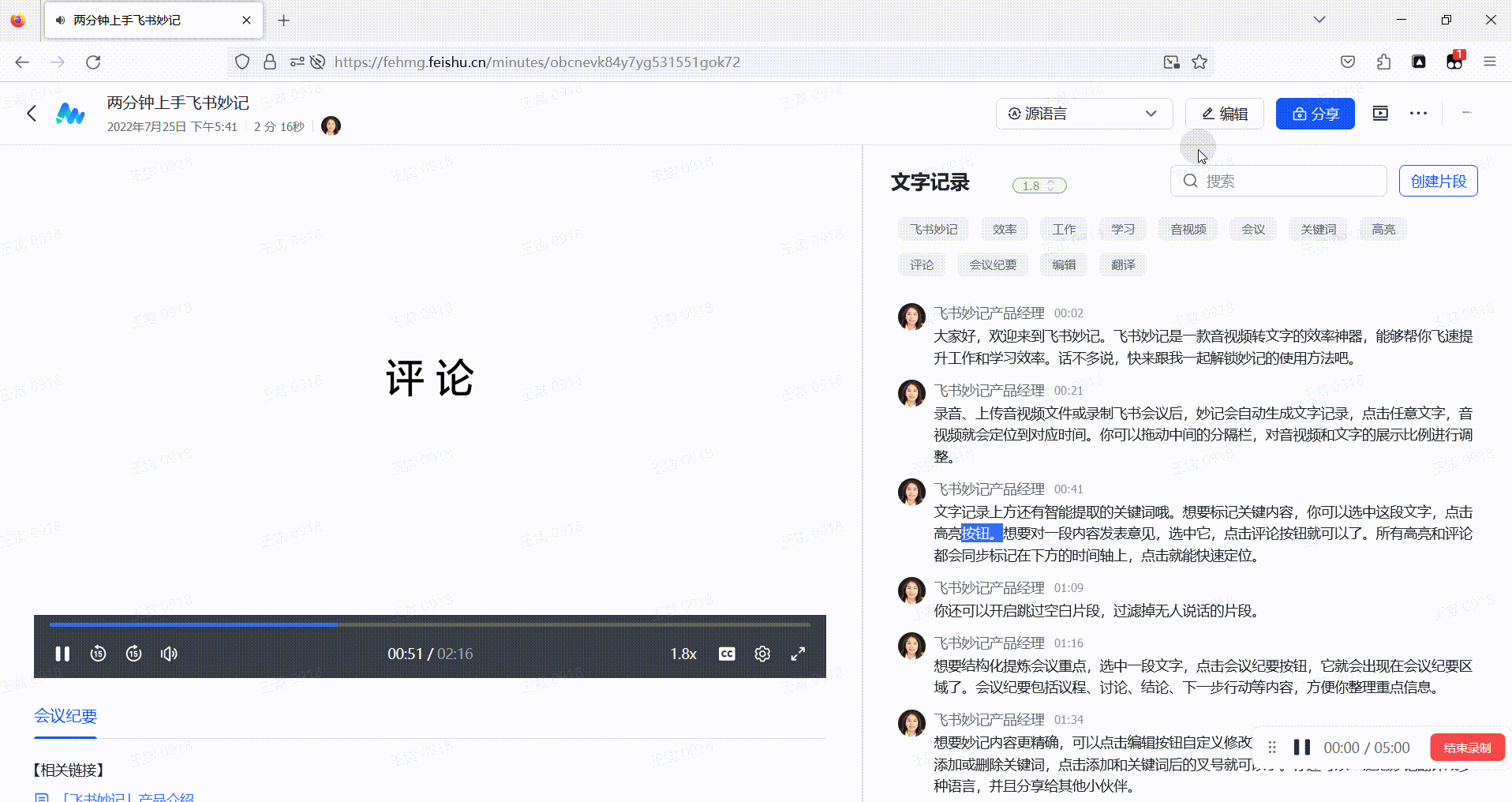Click speaker avatar at 00:21 paragraph
Viewport: 1512px width, 802px height.
pos(911,393)
